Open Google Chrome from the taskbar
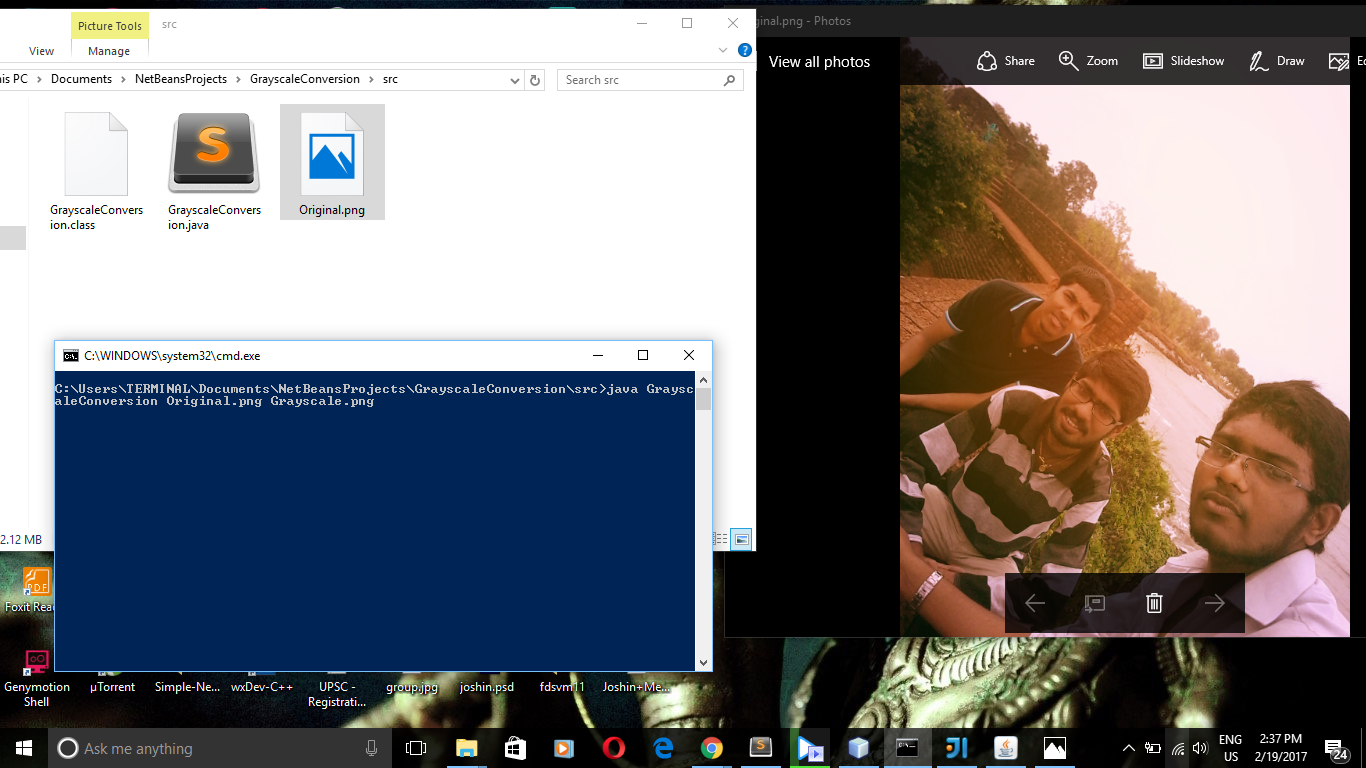1366x768 pixels. [x=712, y=748]
